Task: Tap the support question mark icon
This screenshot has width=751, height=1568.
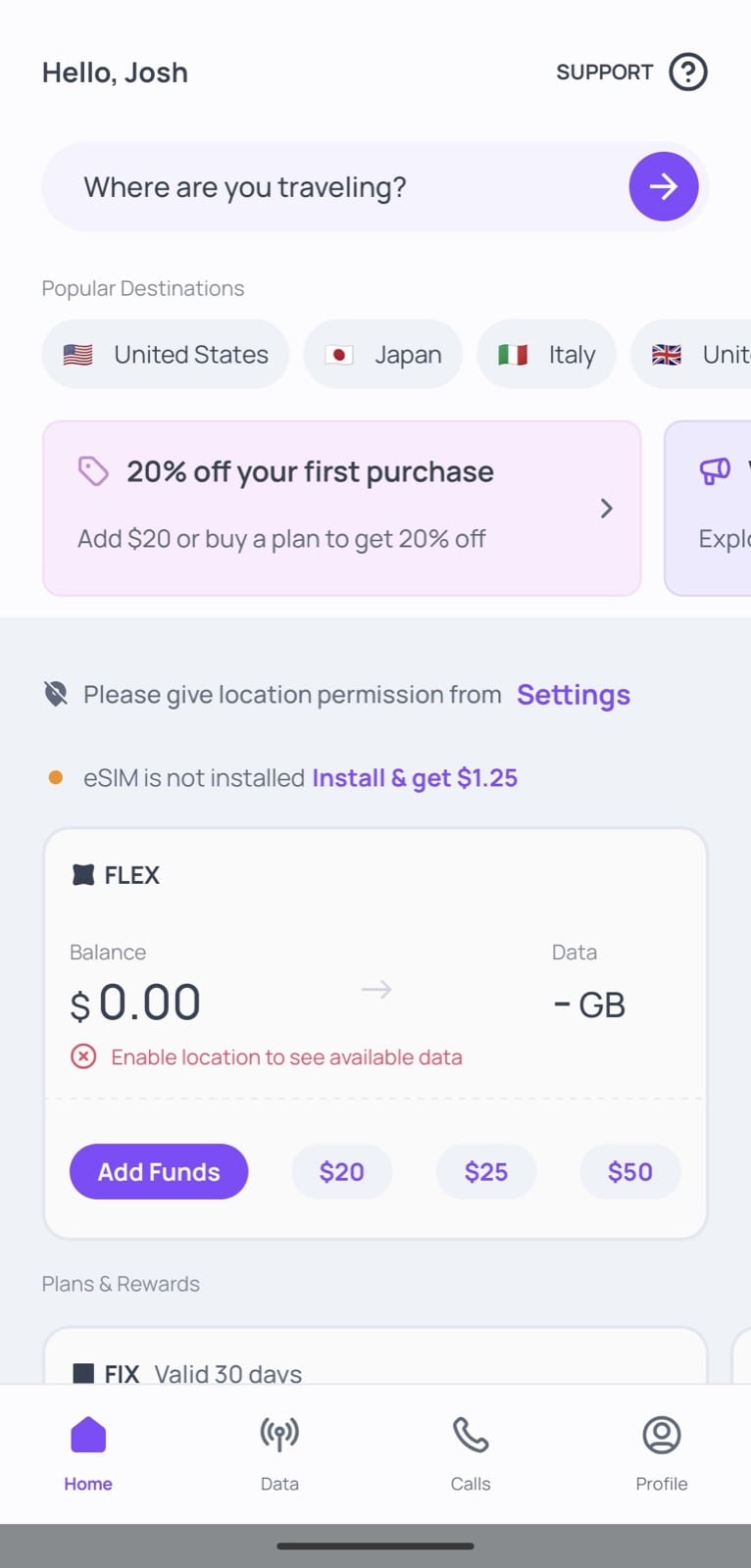Action: point(687,72)
